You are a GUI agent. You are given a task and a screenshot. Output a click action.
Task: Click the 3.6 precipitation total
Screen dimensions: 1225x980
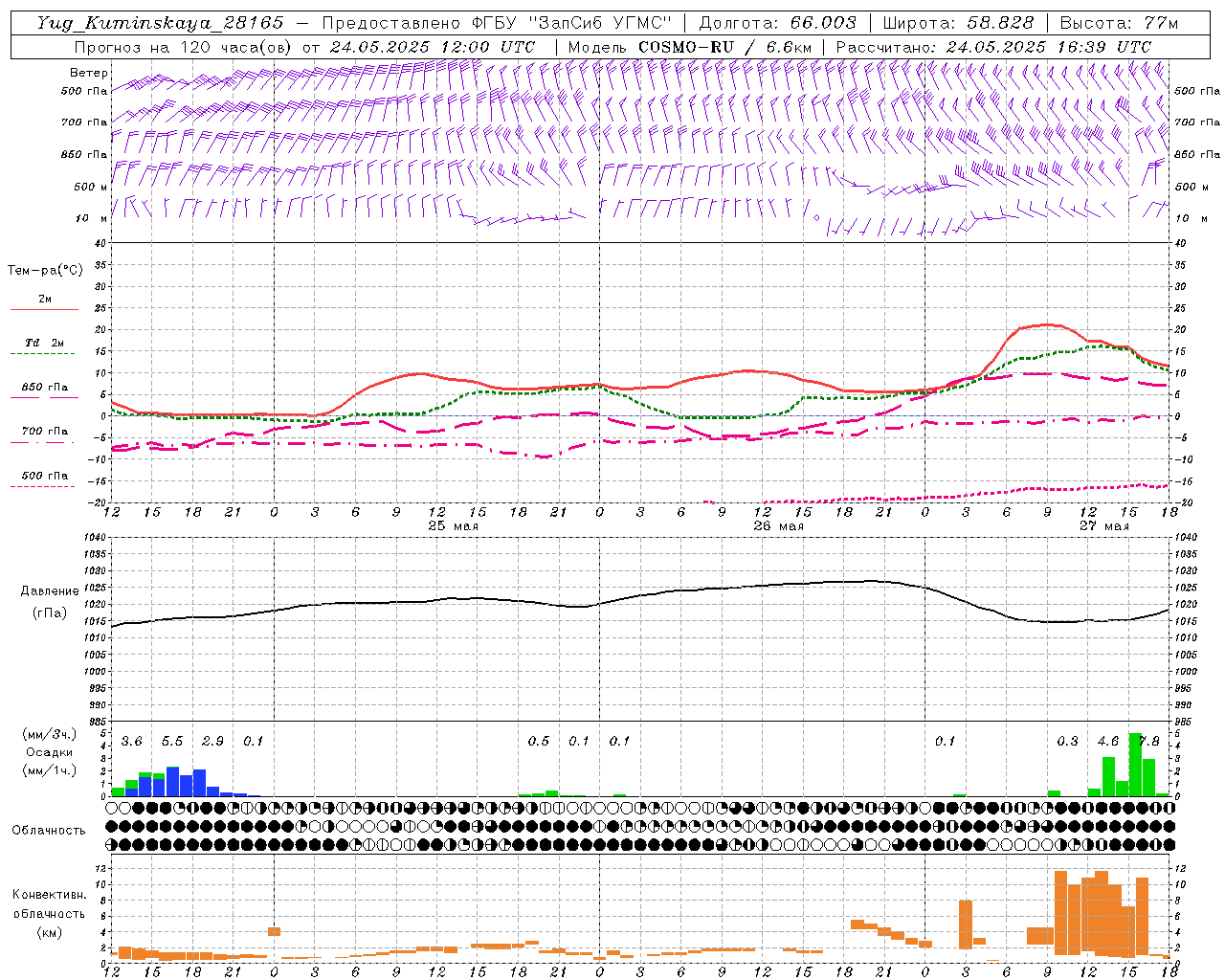point(131,742)
